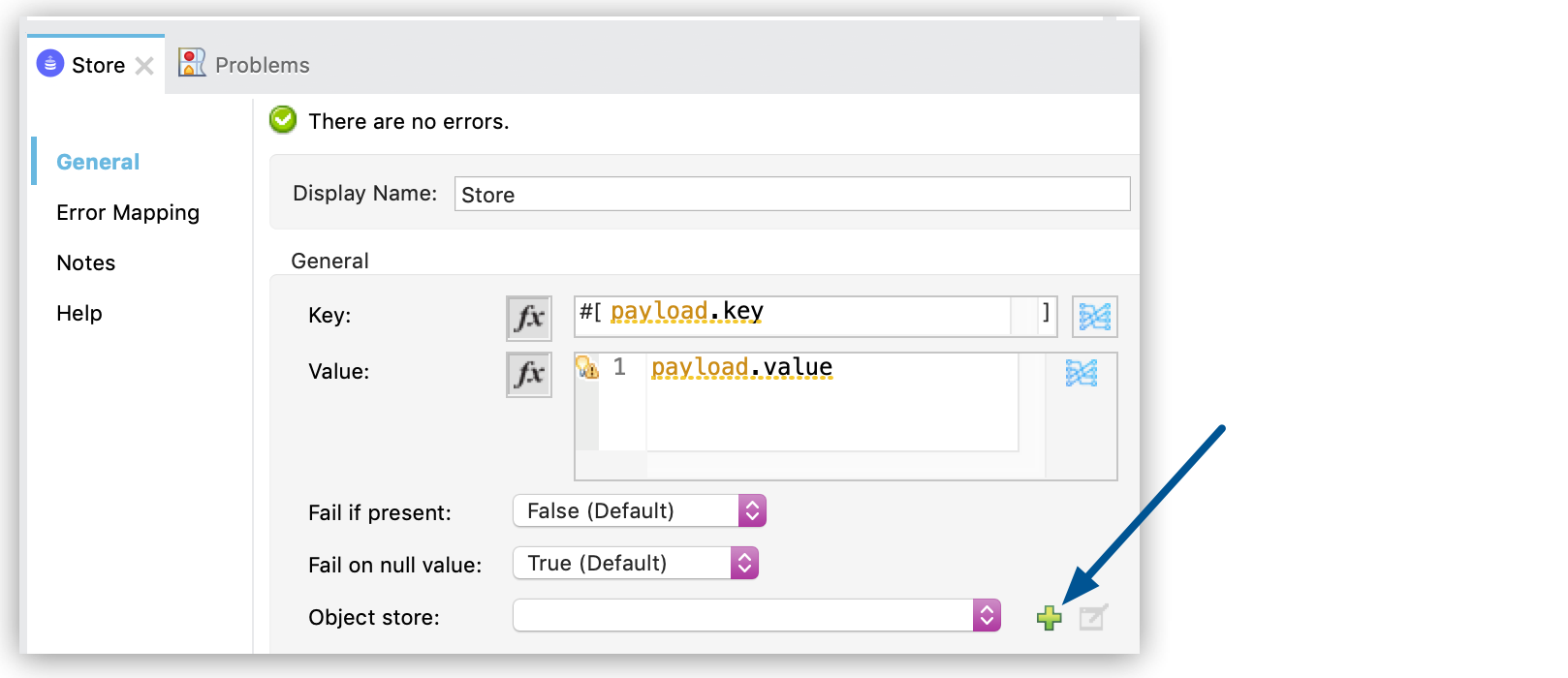
Task: Click the Problems tab icon
Action: (192, 64)
